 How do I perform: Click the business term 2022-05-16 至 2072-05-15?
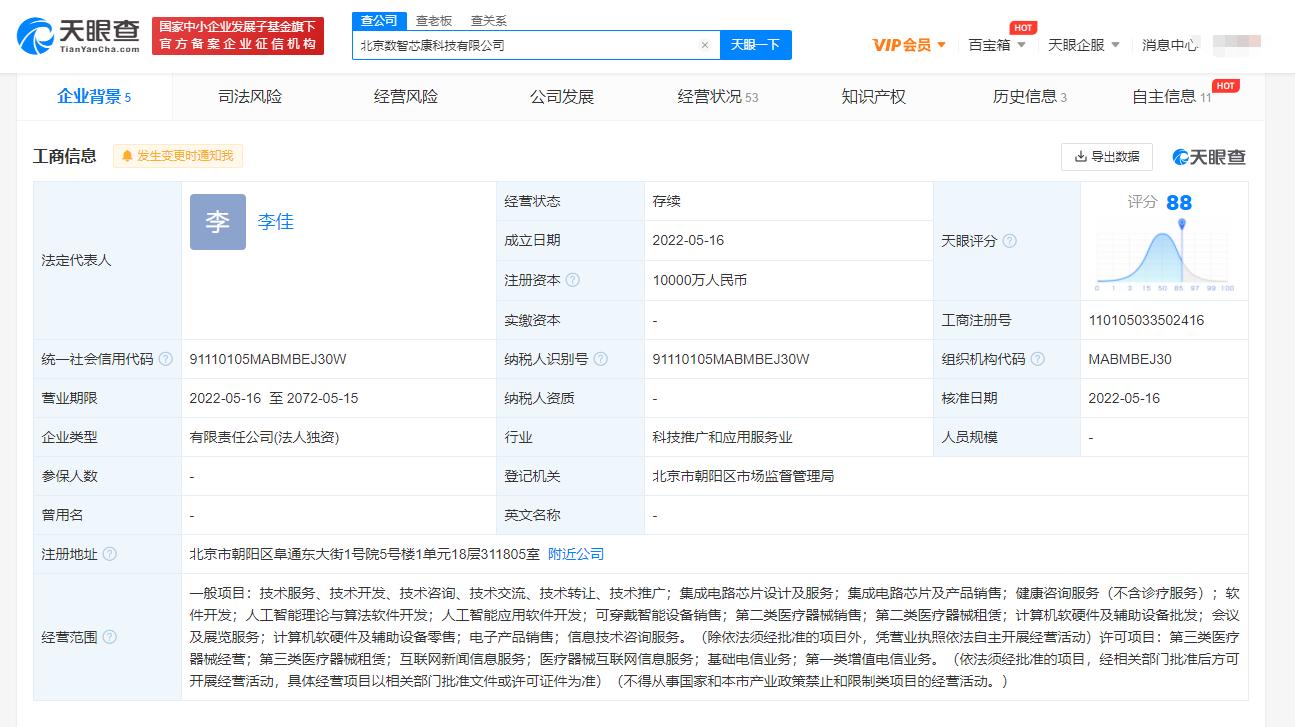274,398
